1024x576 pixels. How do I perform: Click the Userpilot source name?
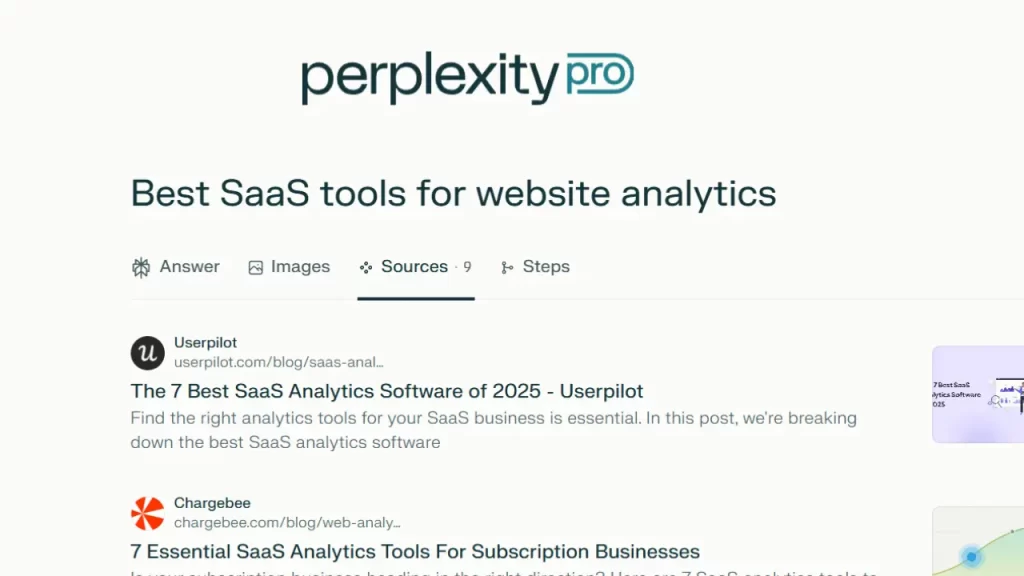206,343
